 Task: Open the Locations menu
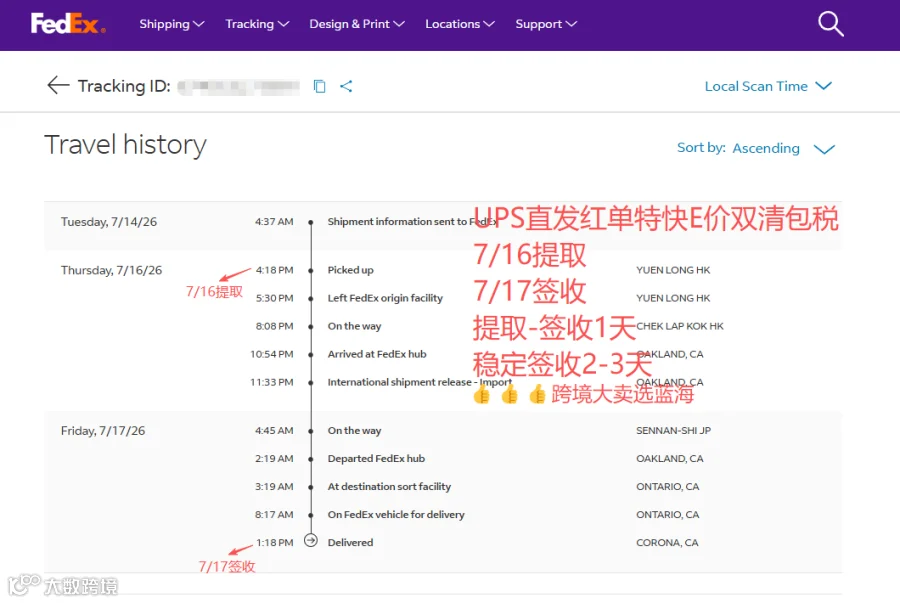[460, 24]
